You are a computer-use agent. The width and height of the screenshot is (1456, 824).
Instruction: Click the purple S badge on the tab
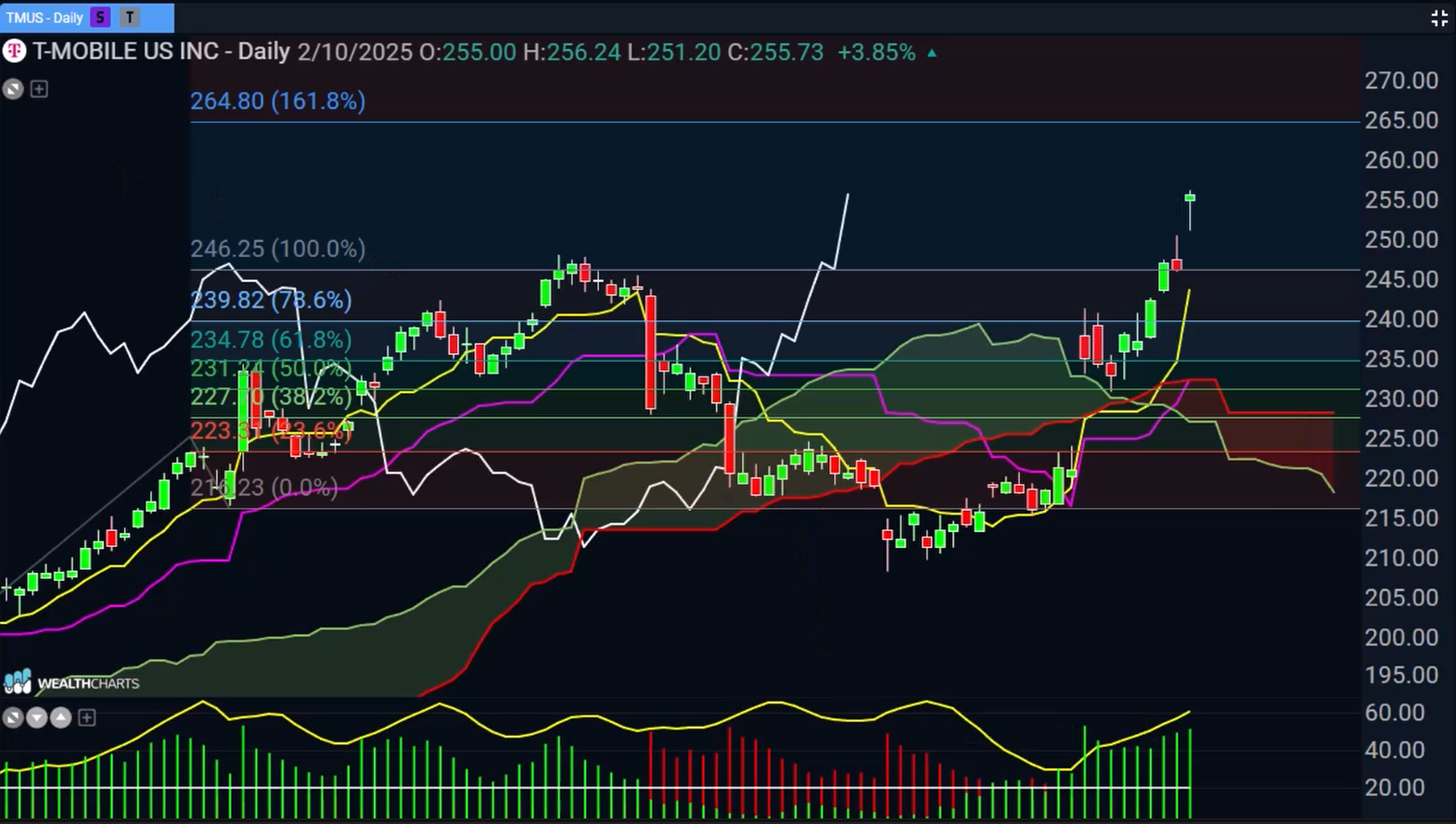[100, 17]
